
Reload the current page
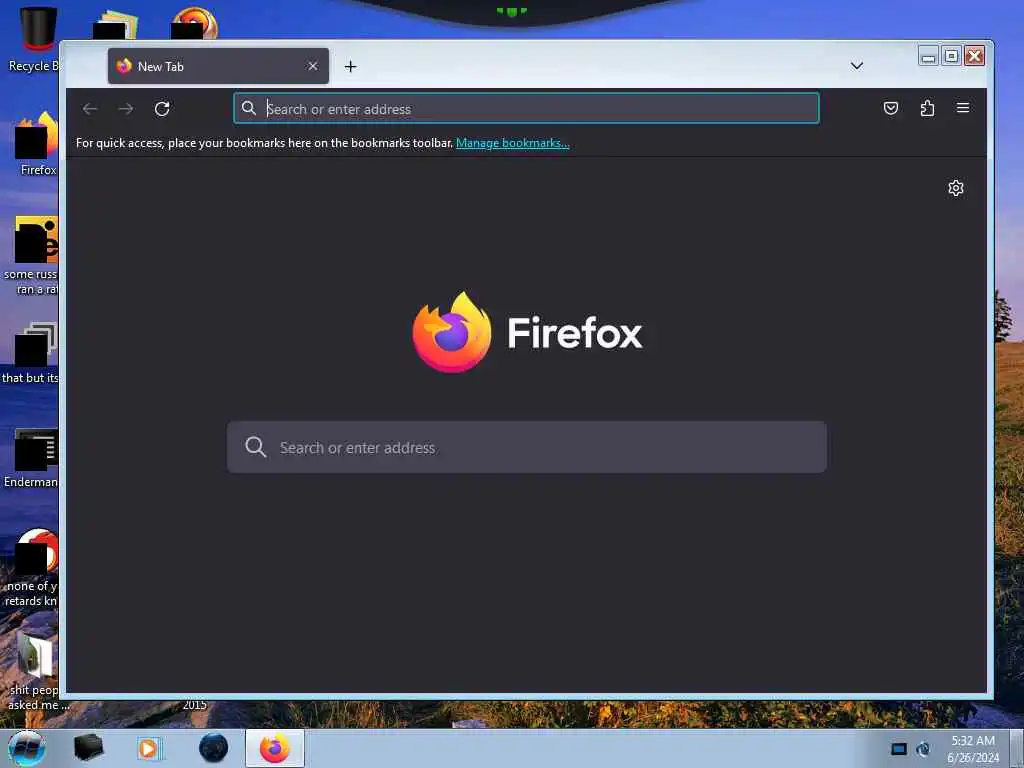[162, 108]
